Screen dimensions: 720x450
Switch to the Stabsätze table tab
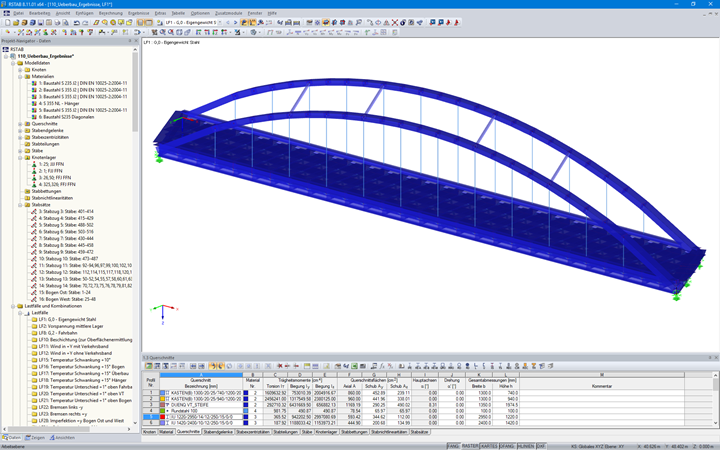(x=419, y=432)
